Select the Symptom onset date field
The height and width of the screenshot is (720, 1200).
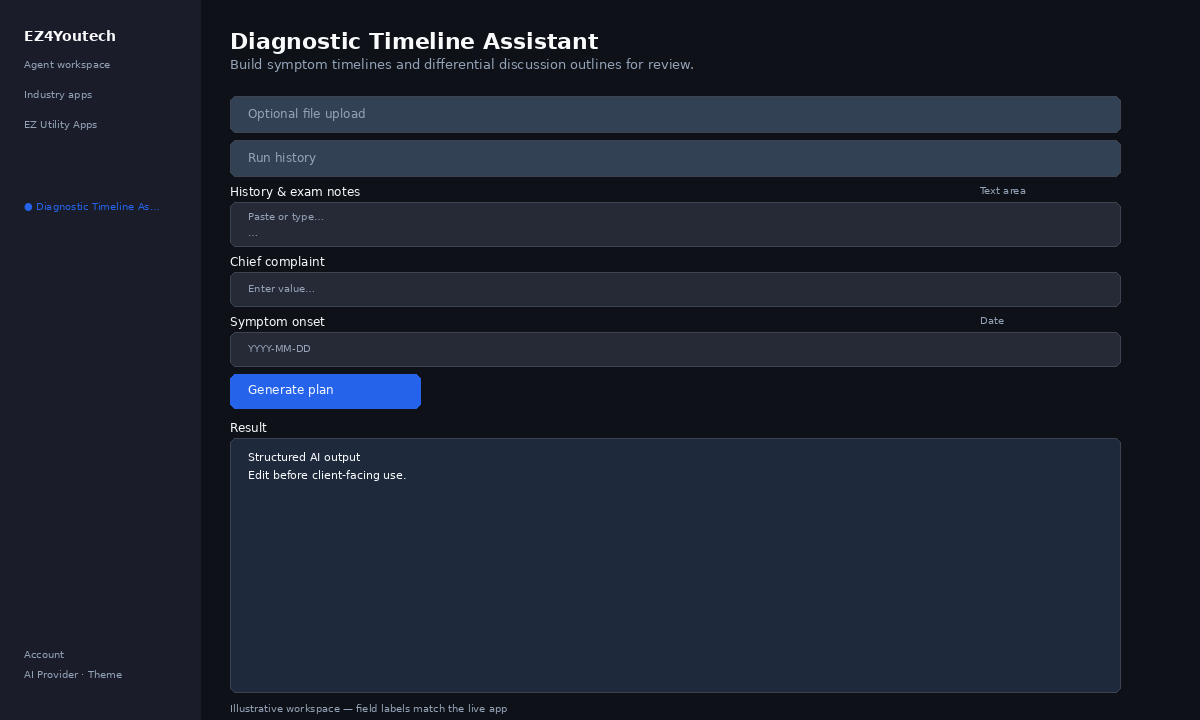pos(675,349)
